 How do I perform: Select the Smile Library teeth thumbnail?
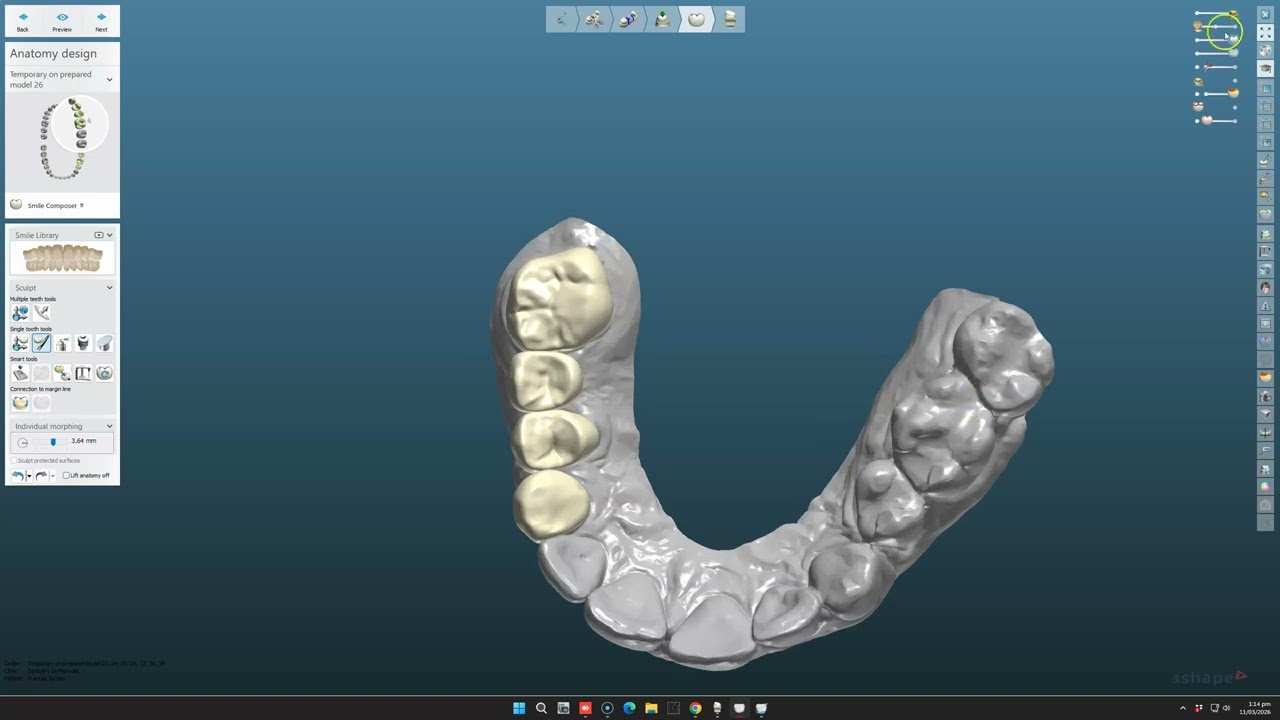pyautogui.click(x=62, y=259)
